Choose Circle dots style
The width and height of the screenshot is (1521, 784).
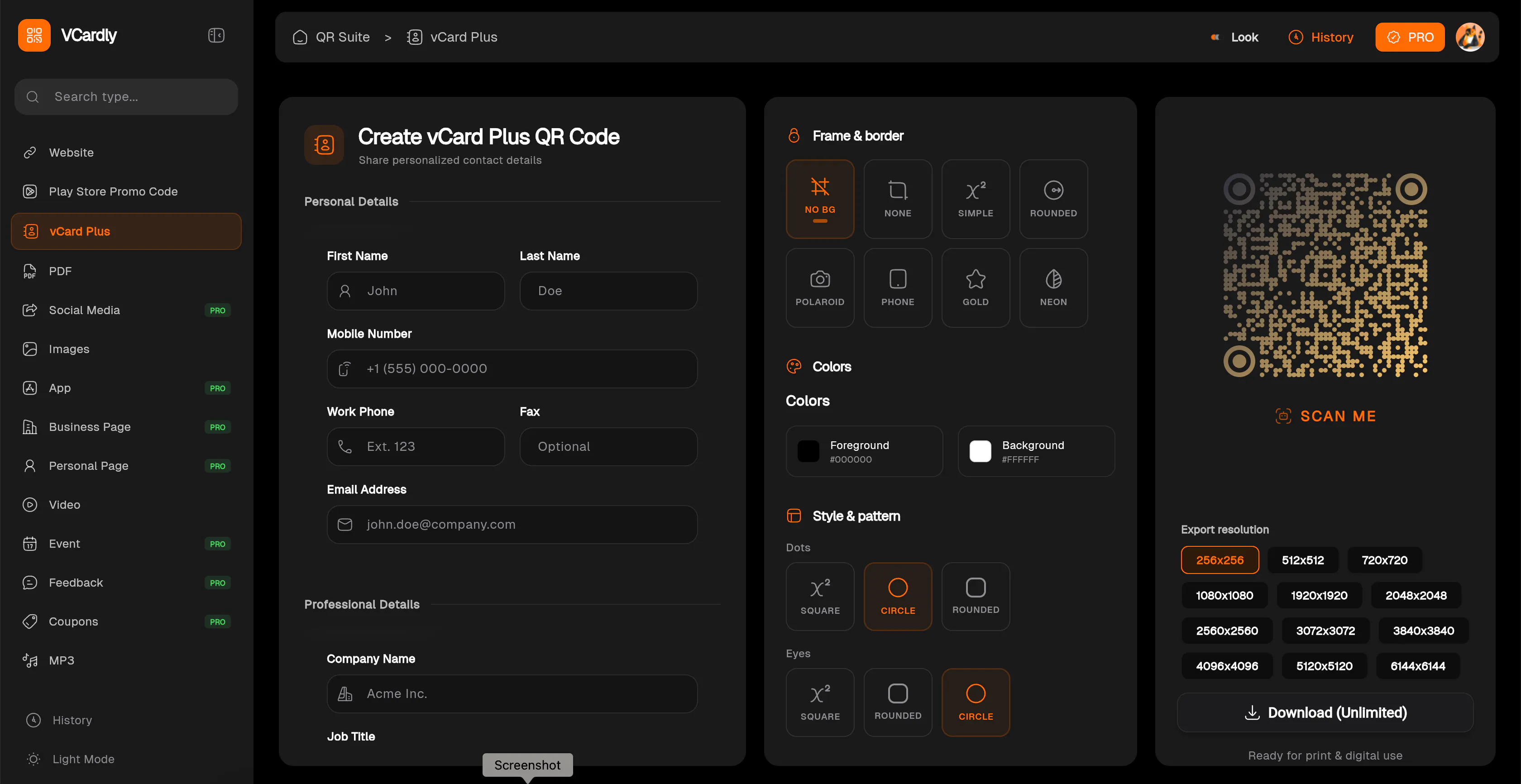pyautogui.click(x=898, y=596)
